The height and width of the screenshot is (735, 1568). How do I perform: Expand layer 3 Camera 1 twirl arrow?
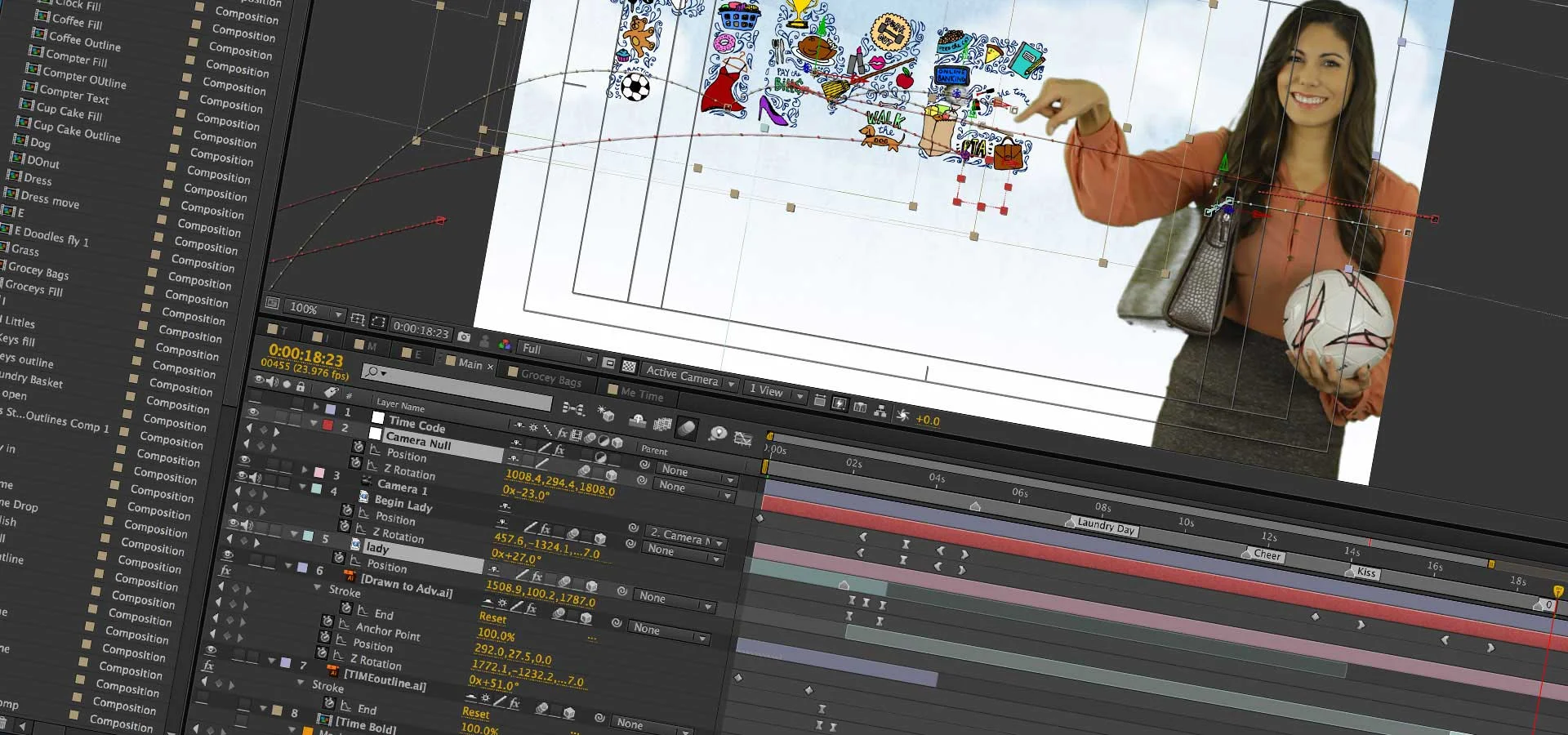tap(305, 470)
